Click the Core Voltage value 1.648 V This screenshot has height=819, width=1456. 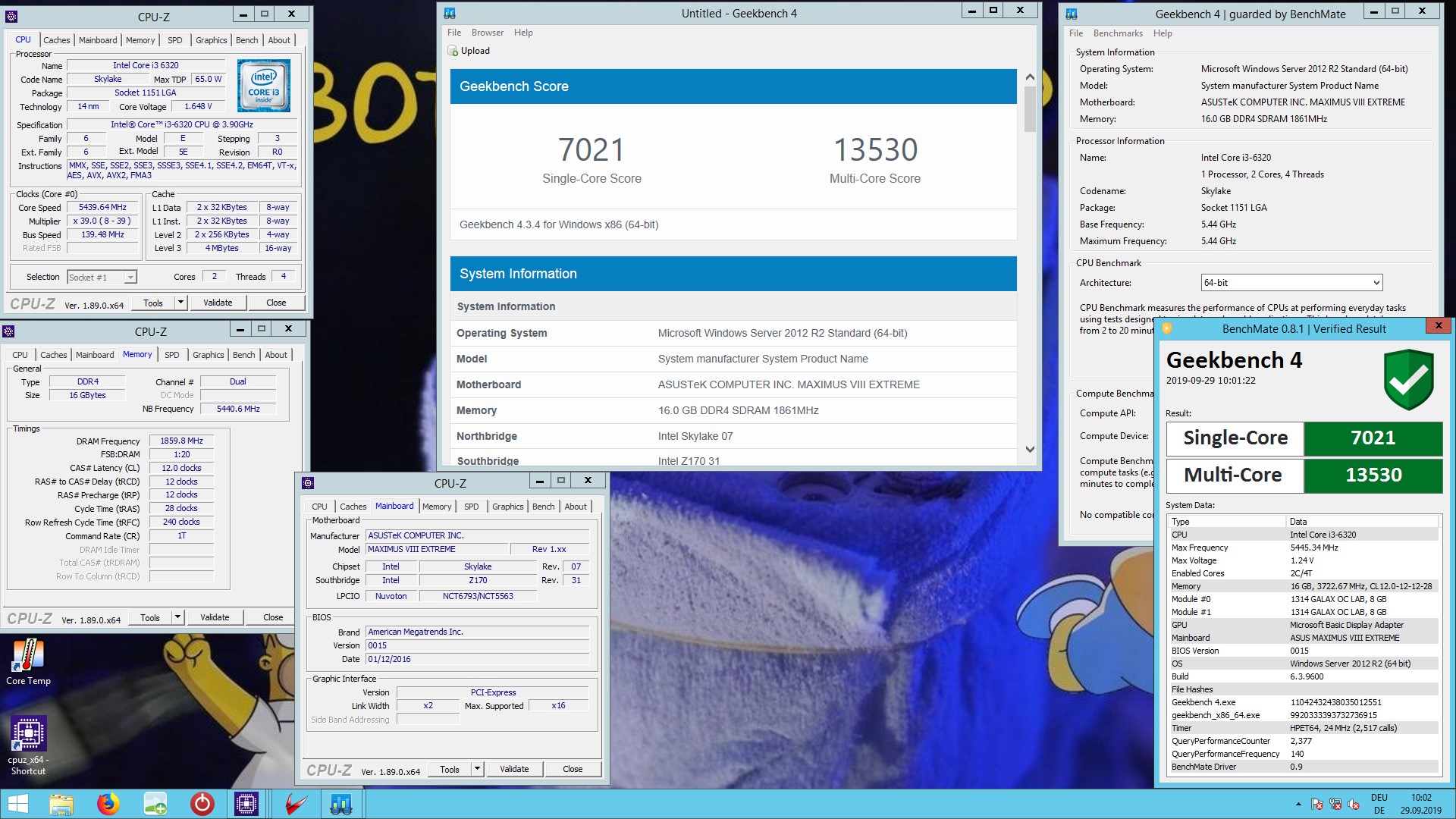pyautogui.click(x=198, y=107)
